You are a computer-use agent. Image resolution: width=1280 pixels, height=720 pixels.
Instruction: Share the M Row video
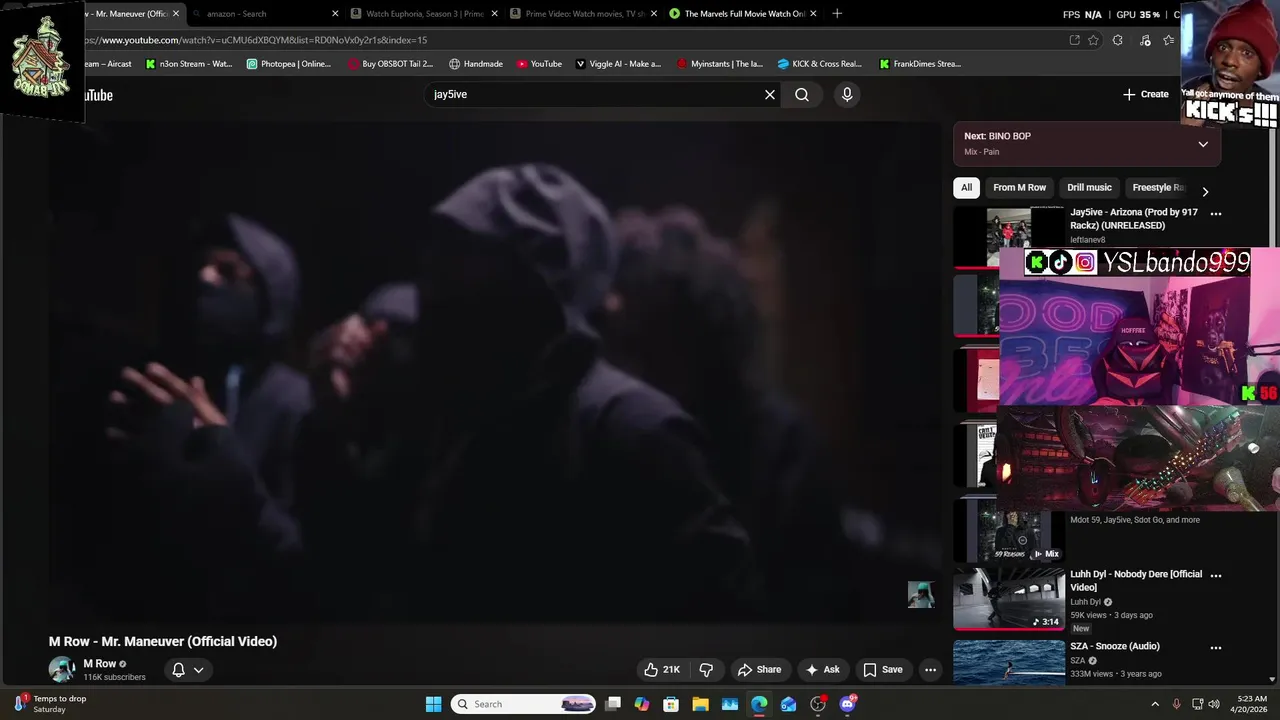point(759,670)
